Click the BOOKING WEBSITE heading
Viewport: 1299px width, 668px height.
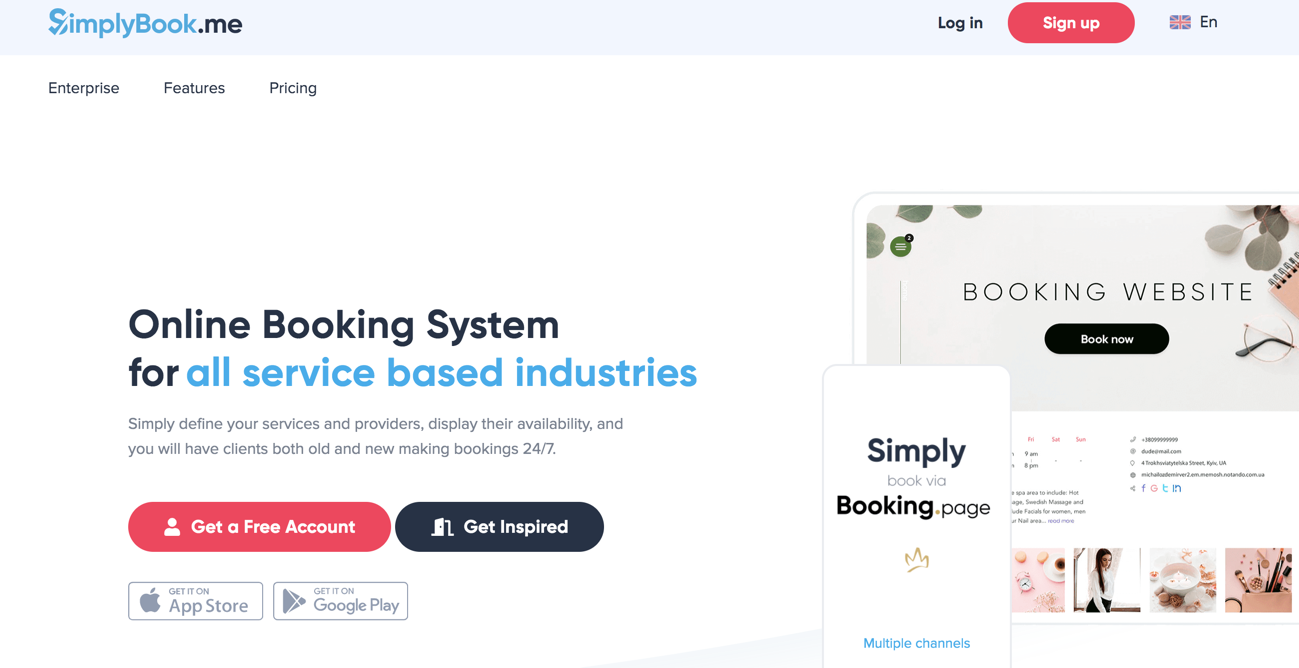[x=1108, y=292]
